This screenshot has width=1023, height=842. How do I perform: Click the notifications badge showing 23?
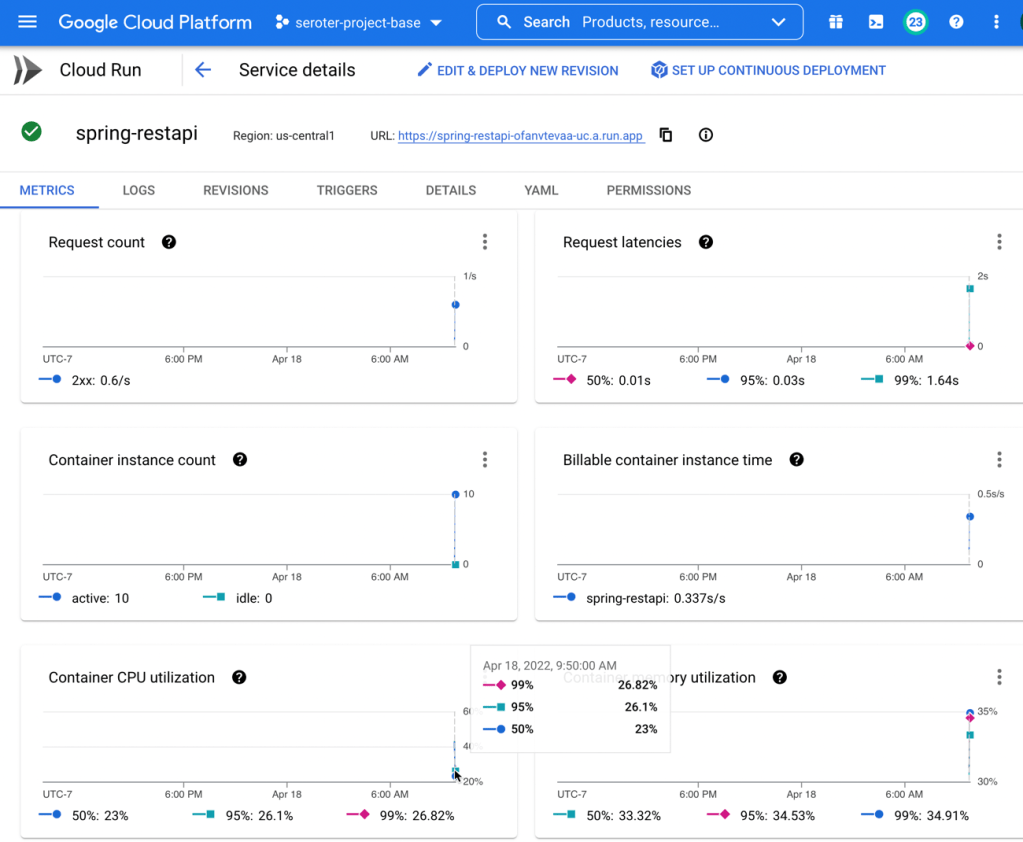point(915,22)
